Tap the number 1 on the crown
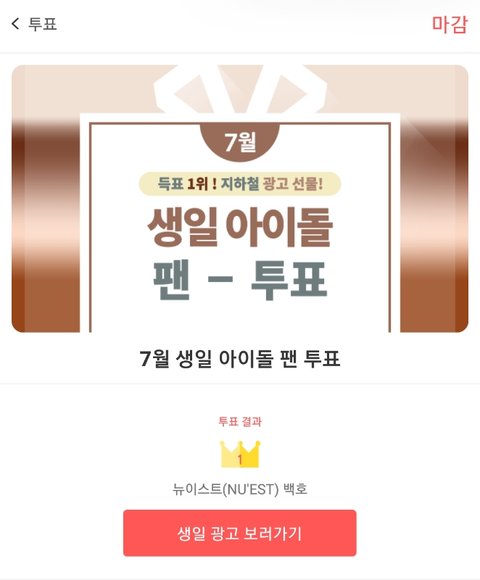 (240, 459)
